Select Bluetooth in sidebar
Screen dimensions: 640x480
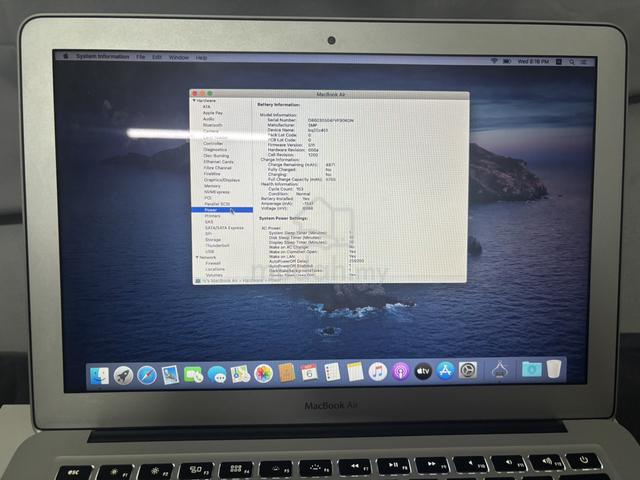(x=213, y=125)
